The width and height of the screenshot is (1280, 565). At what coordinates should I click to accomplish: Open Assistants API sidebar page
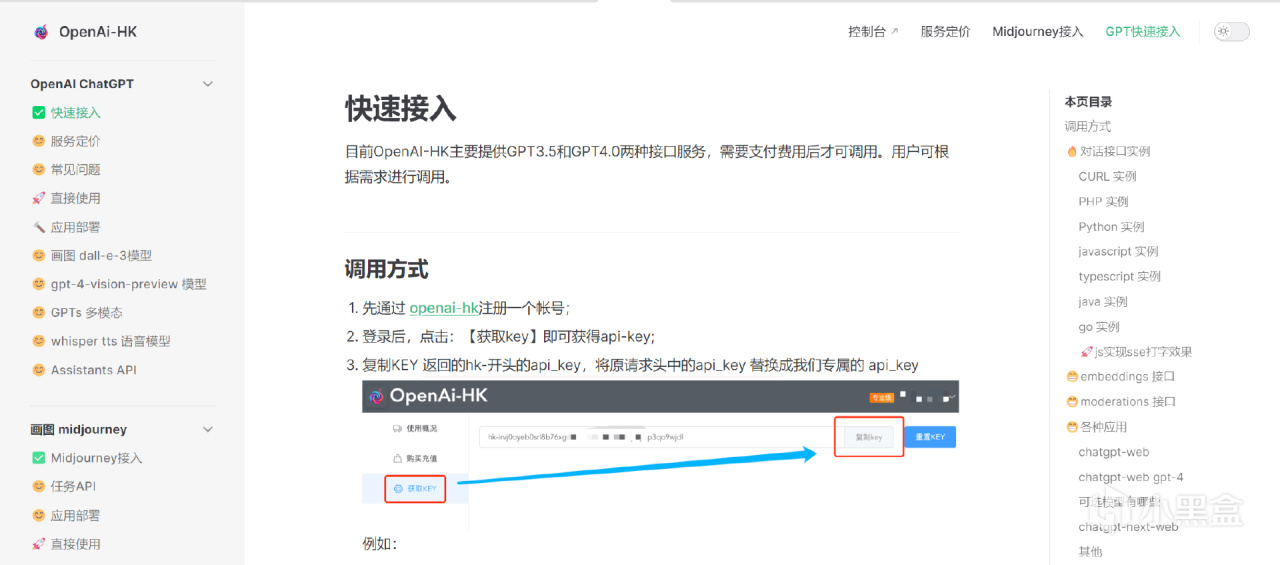point(94,370)
